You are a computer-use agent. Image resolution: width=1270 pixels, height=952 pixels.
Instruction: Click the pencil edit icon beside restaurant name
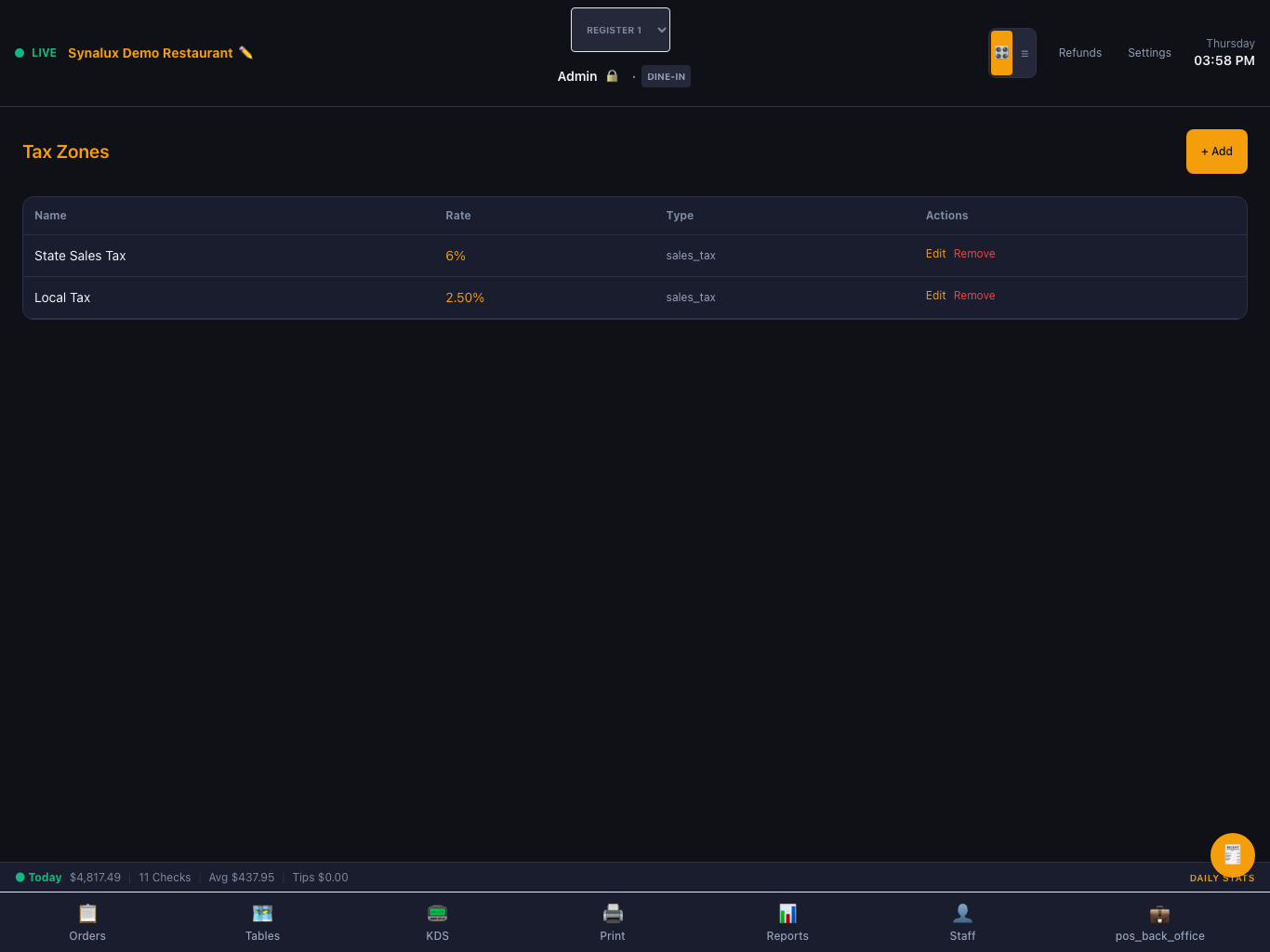tap(245, 53)
